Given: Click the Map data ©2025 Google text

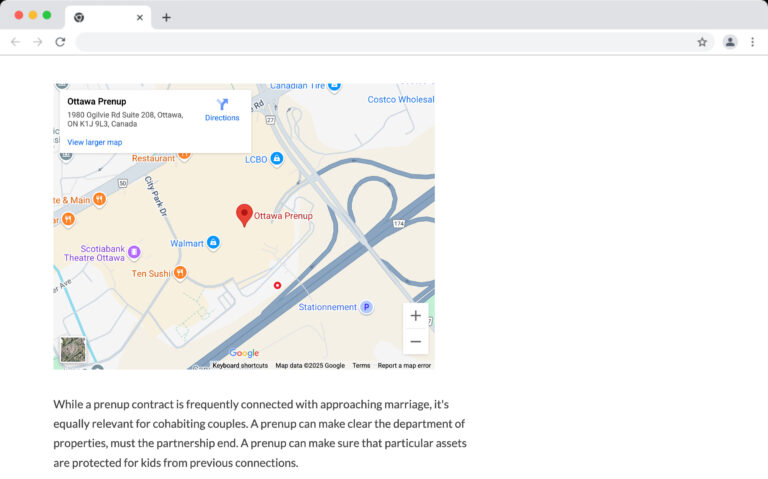Looking at the screenshot, I should coord(310,366).
